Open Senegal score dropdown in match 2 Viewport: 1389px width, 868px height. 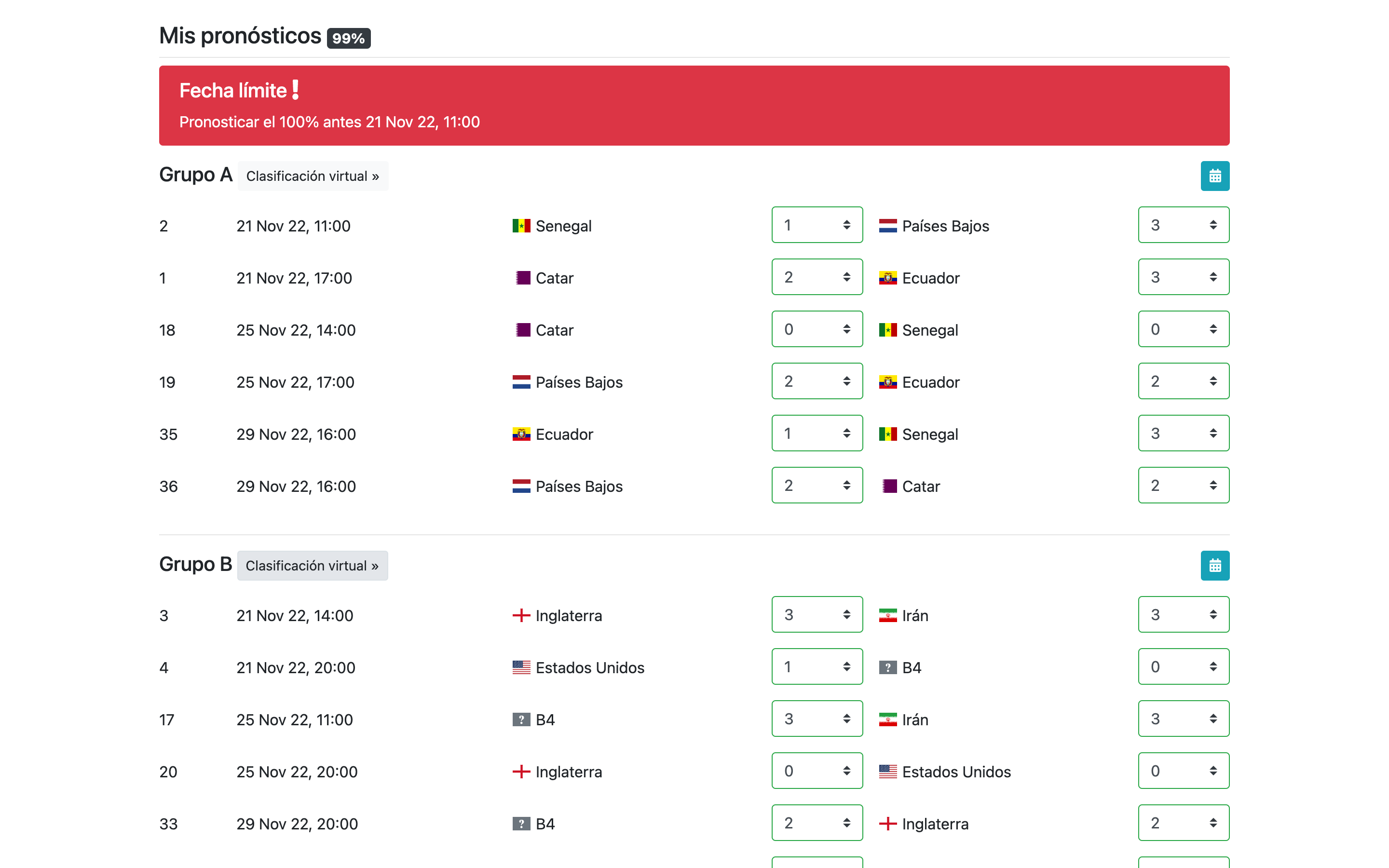click(x=817, y=224)
